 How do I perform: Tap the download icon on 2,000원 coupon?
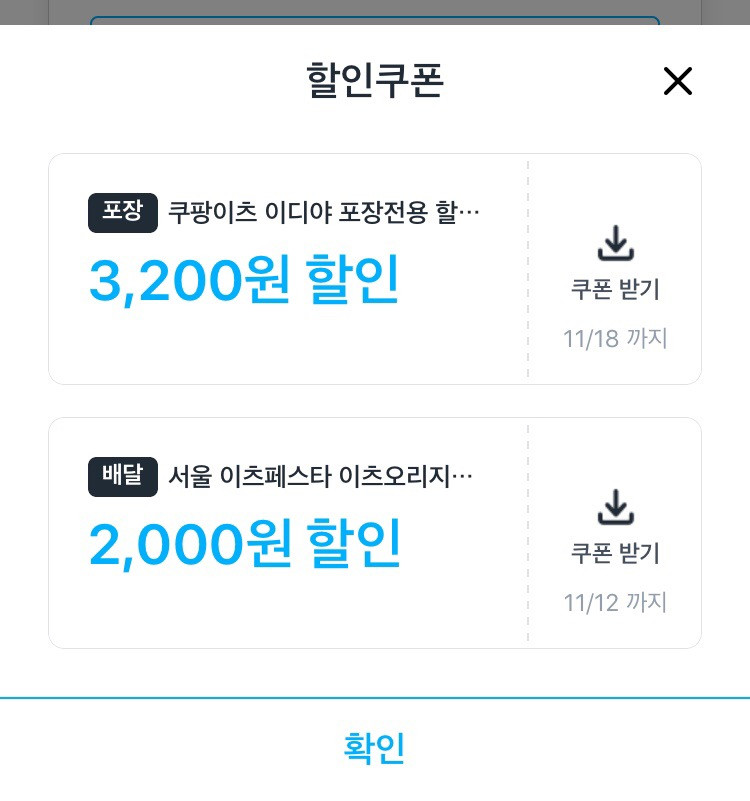[x=616, y=507]
